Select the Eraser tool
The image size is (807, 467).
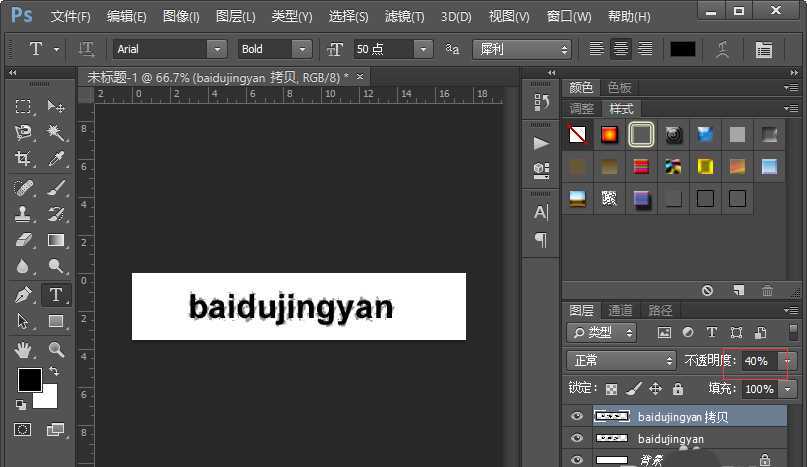(x=24, y=240)
